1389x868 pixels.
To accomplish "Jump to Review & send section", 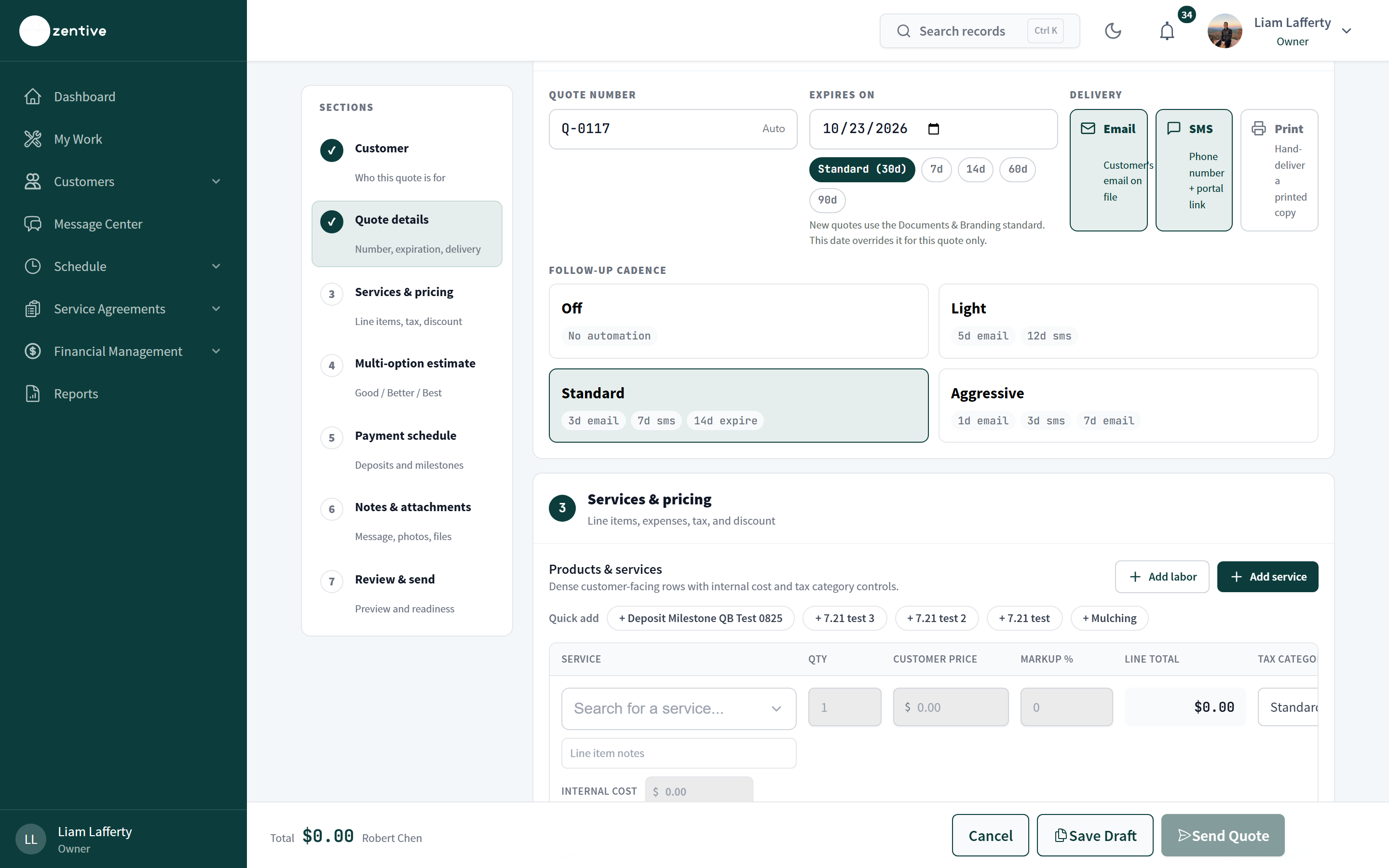I will [407, 594].
